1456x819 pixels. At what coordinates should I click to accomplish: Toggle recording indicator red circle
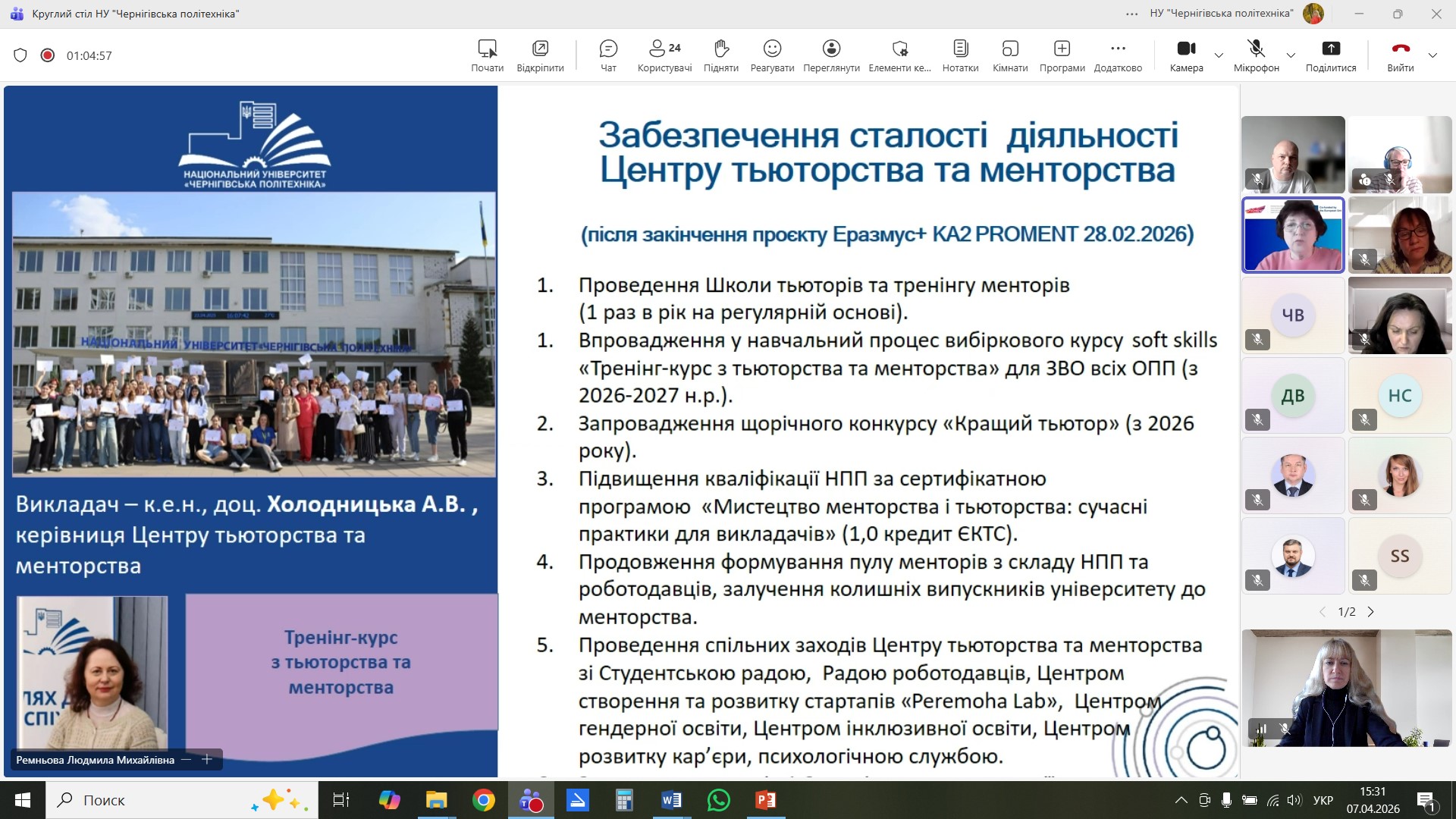click(x=48, y=55)
